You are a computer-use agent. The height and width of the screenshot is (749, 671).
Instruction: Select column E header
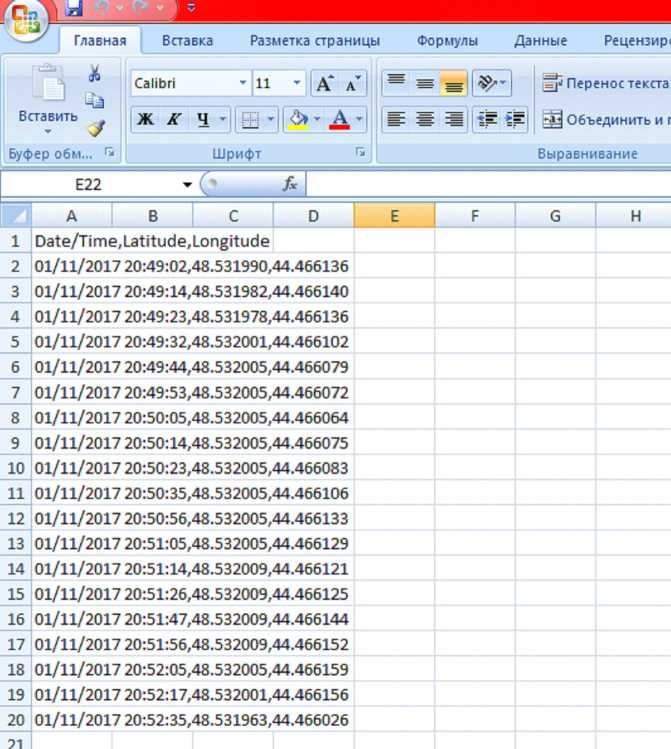[394, 215]
